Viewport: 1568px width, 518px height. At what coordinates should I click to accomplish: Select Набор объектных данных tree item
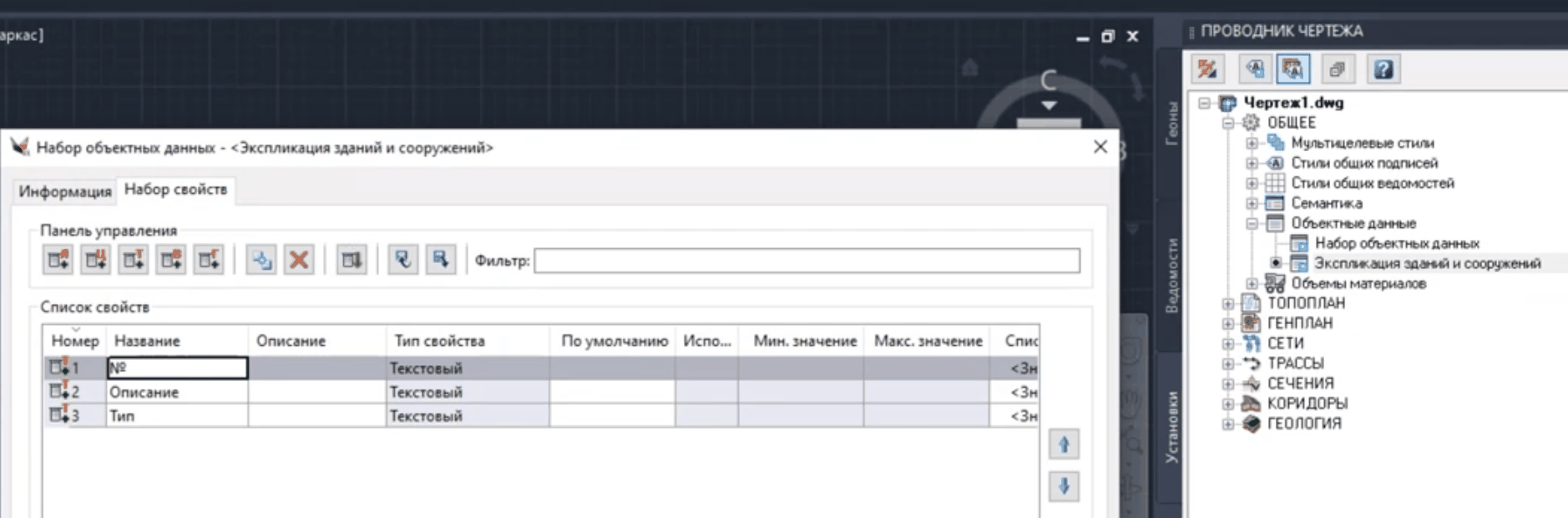pyautogui.click(x=1396, y=243)
